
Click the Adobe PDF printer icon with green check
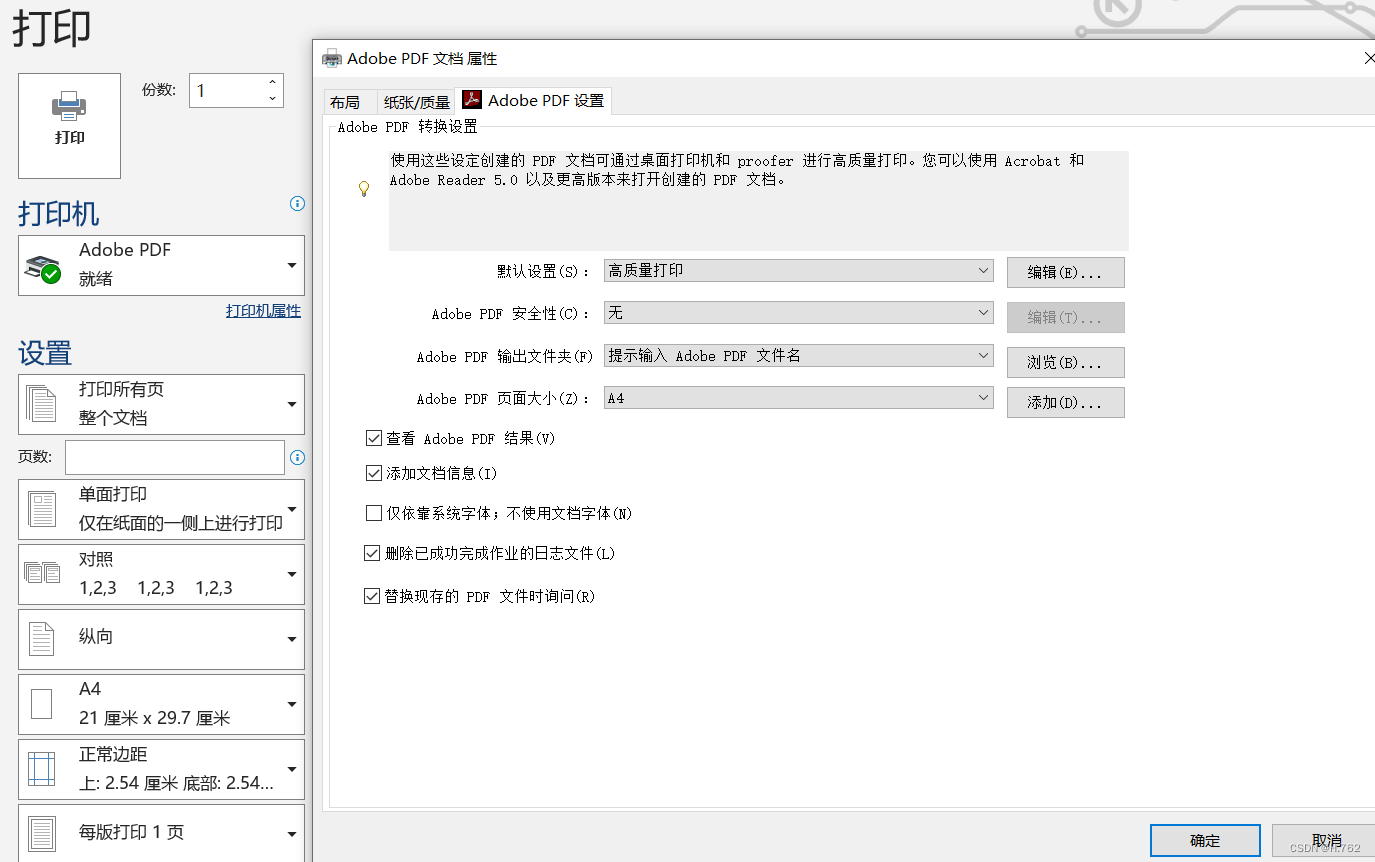tap(43, 268)
